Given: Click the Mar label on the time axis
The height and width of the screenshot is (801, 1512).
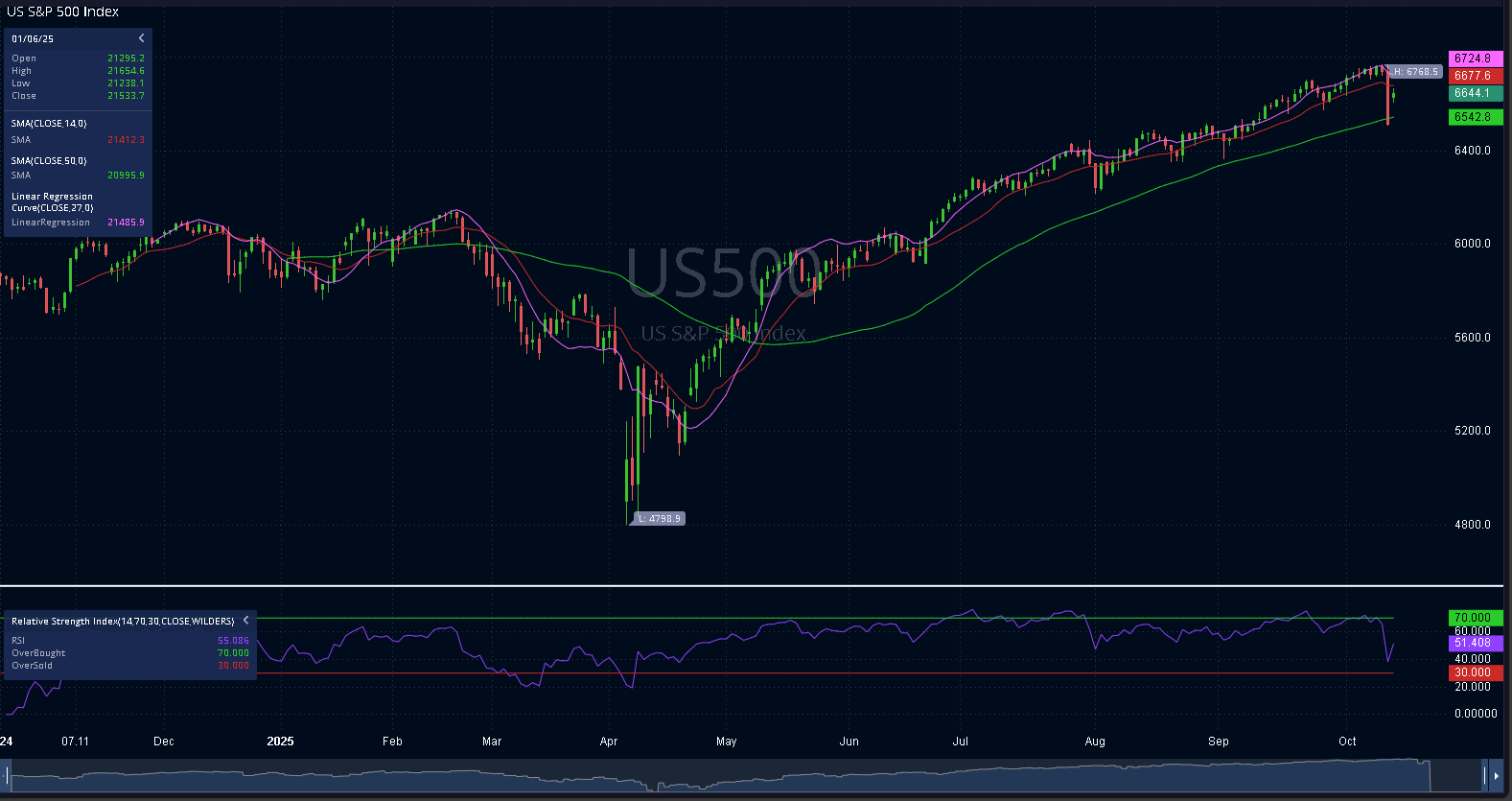Looking at the screenshot, I should point(492,742).
